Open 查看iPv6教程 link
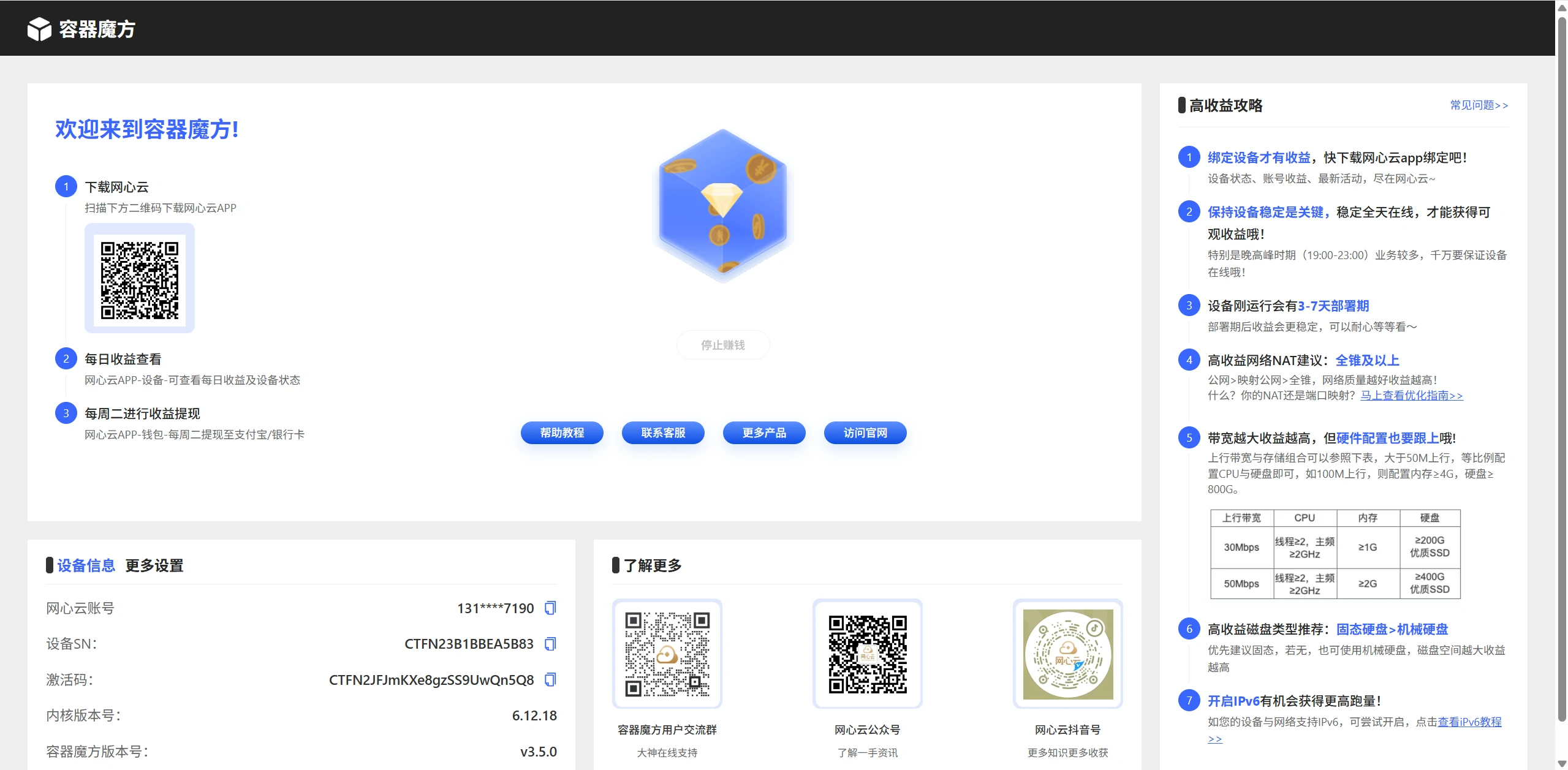Screen dimensions: 1568x770 (x=1469, y=722)
